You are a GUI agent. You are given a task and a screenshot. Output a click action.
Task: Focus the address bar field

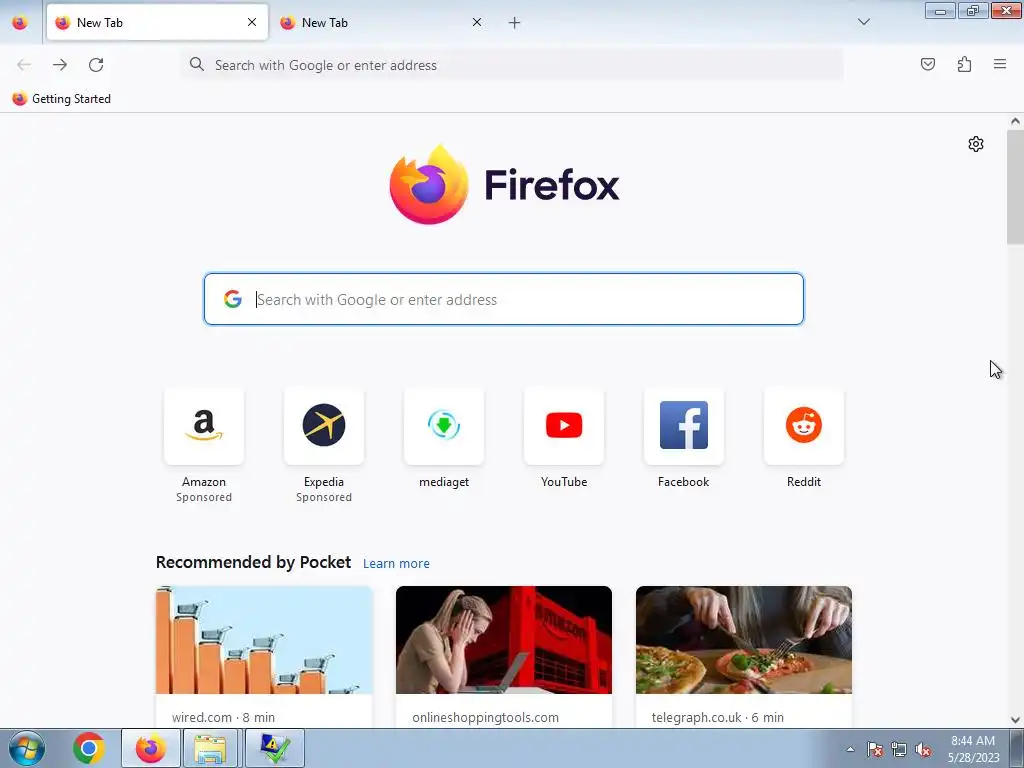click(511, 65)
